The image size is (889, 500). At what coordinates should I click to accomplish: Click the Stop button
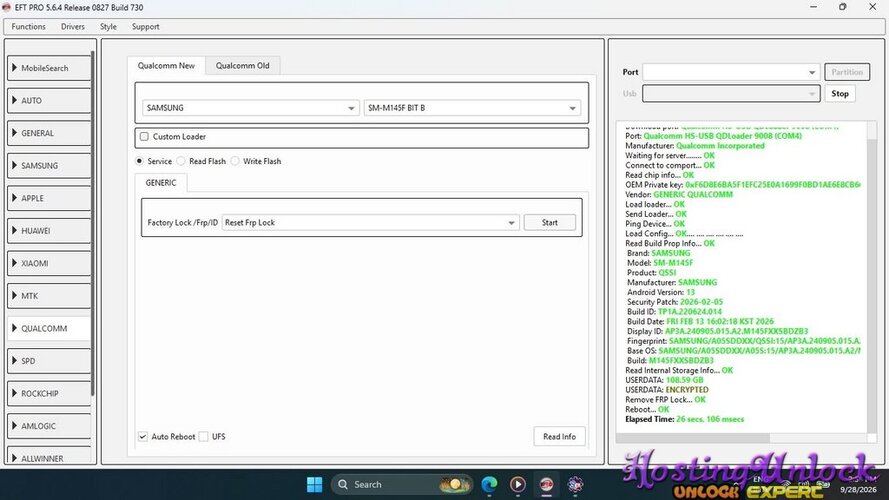point(840,94)
